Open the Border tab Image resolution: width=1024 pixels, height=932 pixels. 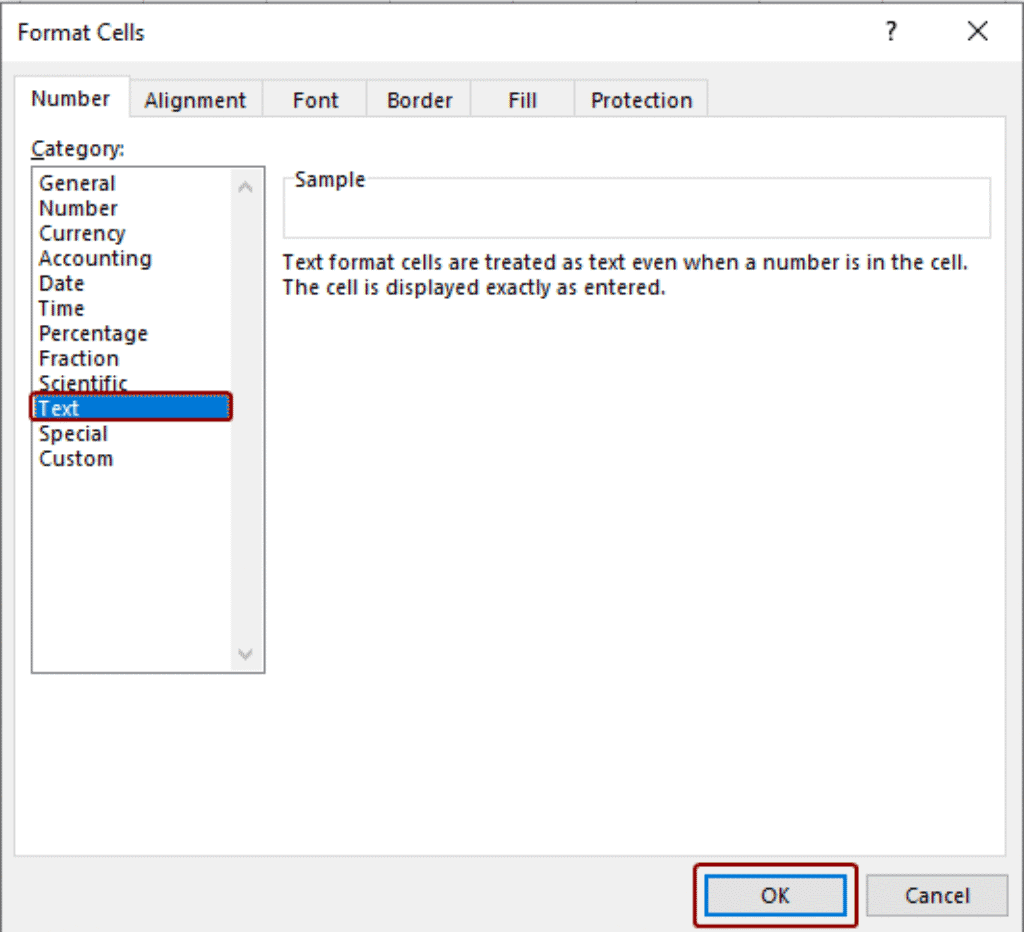click(x=419, y=99)
